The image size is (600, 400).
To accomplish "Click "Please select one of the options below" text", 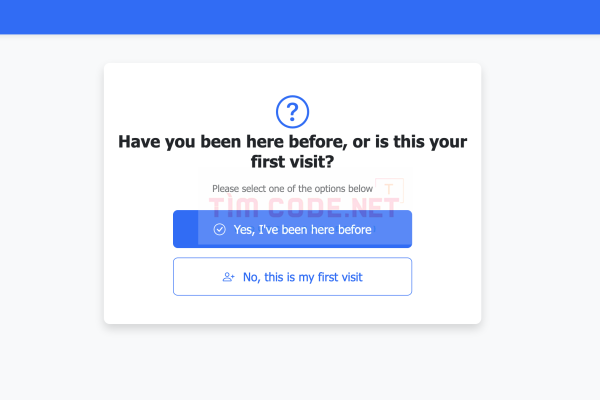I will [x=292, y=189].
